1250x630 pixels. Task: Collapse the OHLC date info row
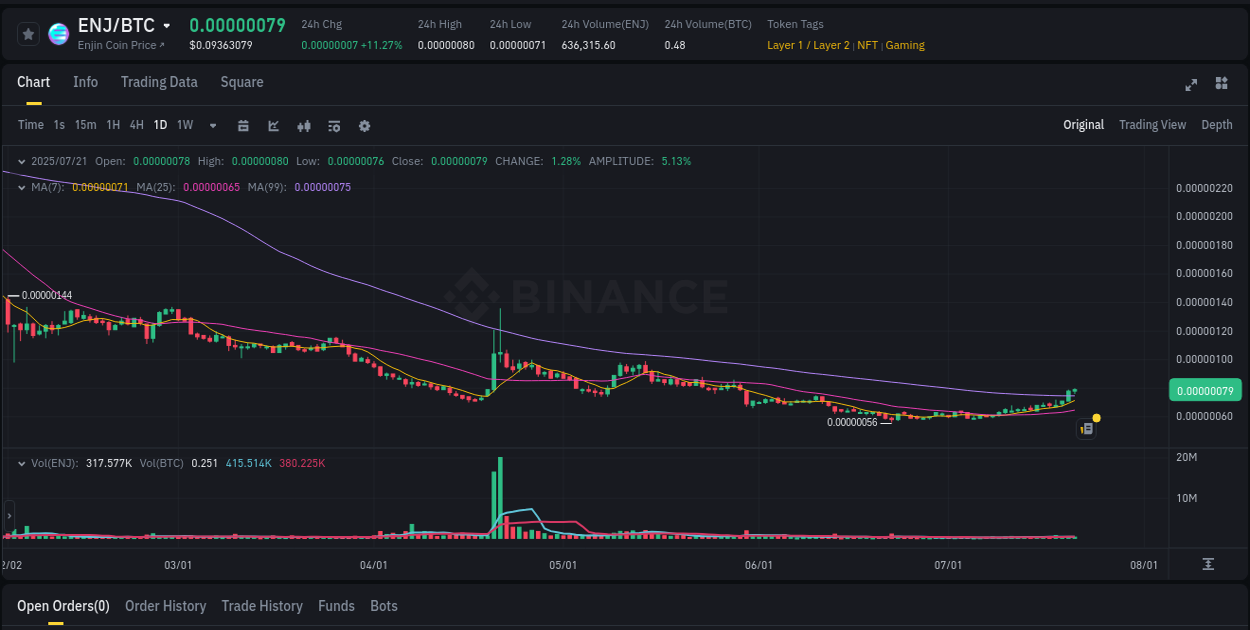(x=22, y=161)
